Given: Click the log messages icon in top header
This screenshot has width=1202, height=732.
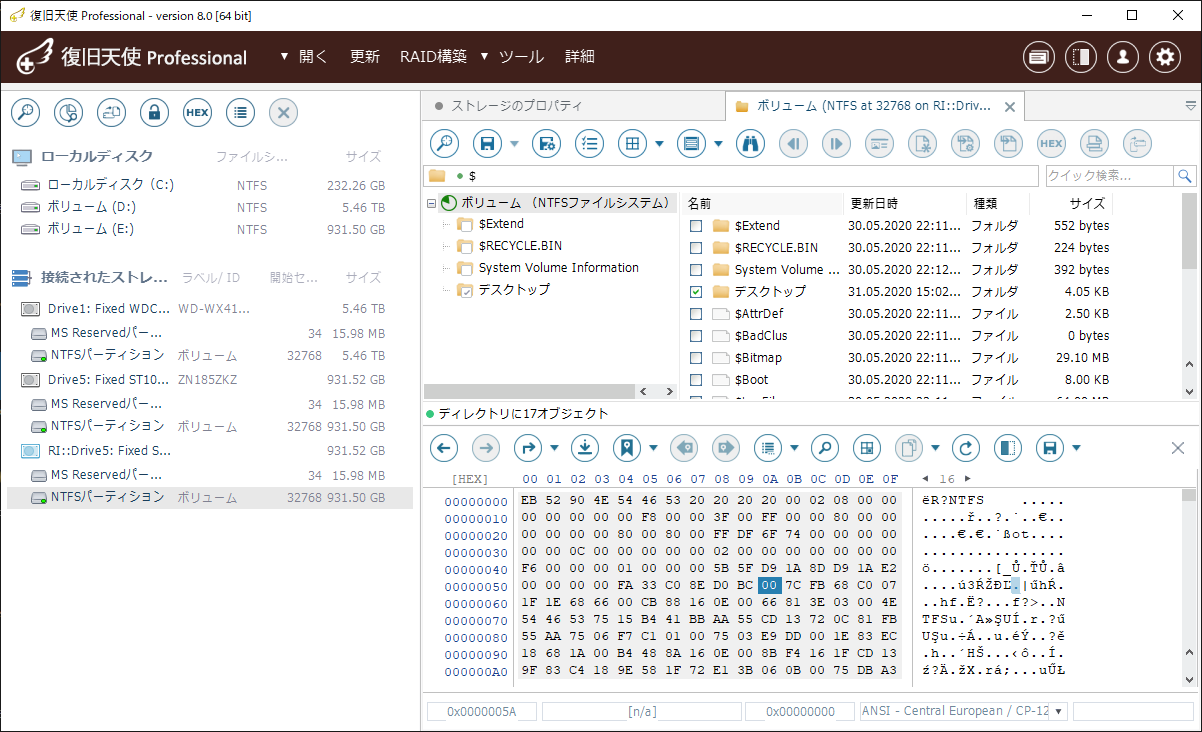Looking at the screenshot, I should (x=1039, y=57).
